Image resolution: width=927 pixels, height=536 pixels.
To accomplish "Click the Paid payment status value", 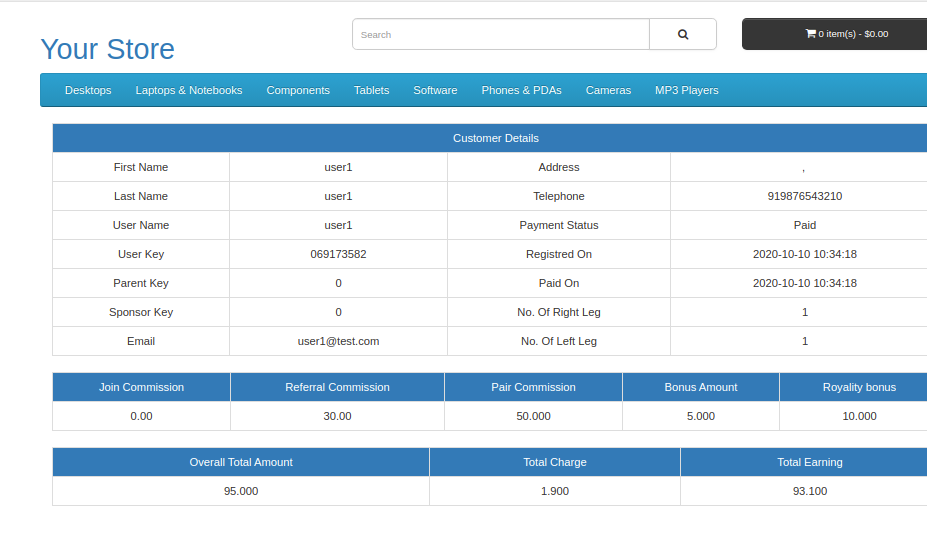I will pos(805,225).
